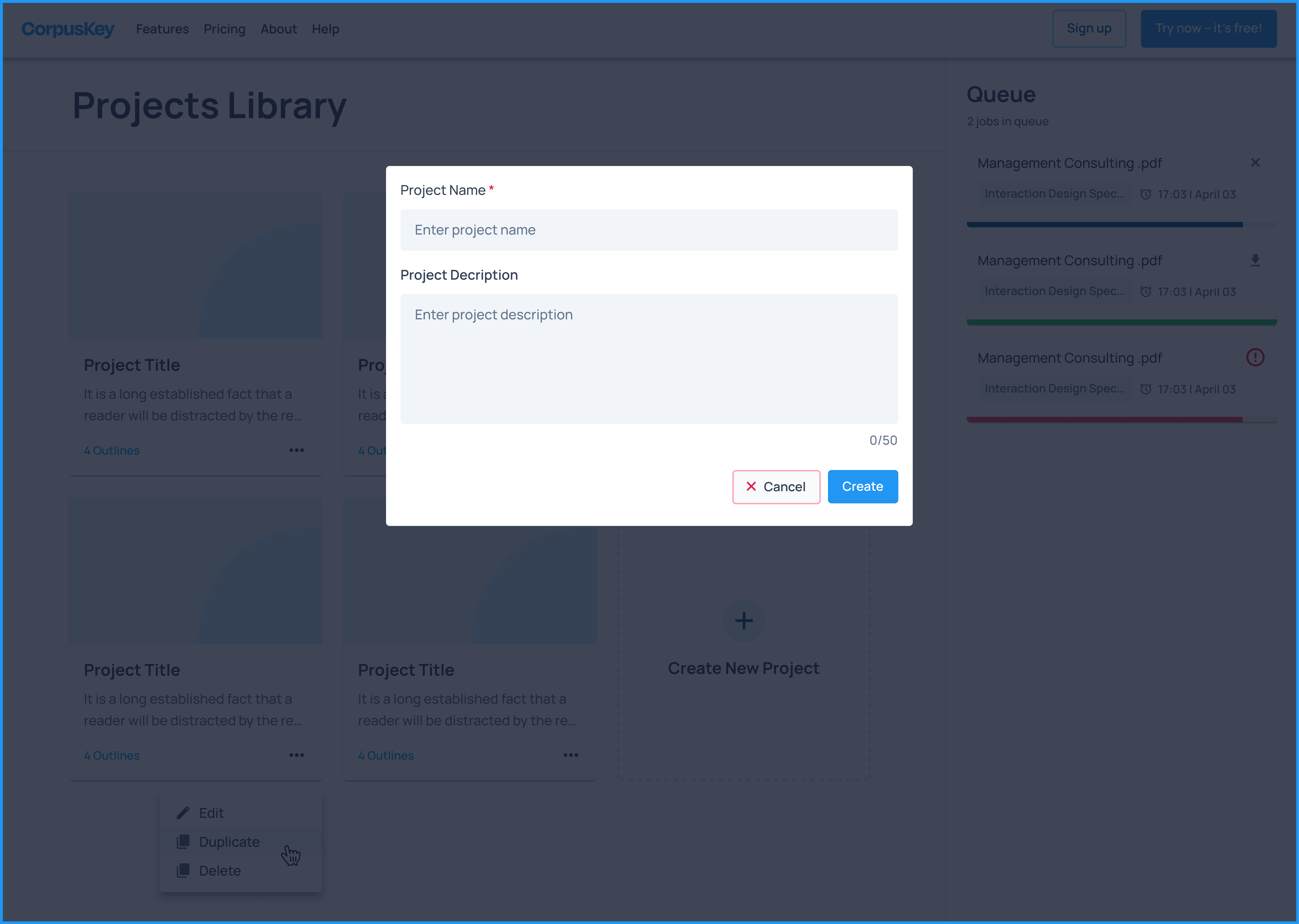The image size is (1299, 924).
Task: Click the icon next to Delete
Action: point(183,871)
